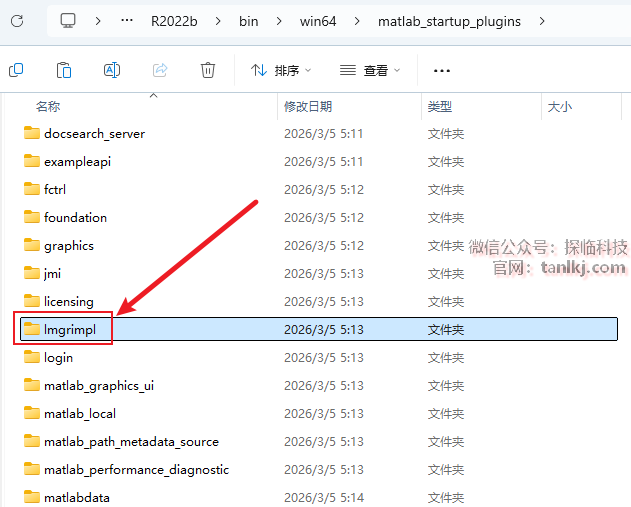Select the matlab_graphics_ui folder row

pos(98,385)
